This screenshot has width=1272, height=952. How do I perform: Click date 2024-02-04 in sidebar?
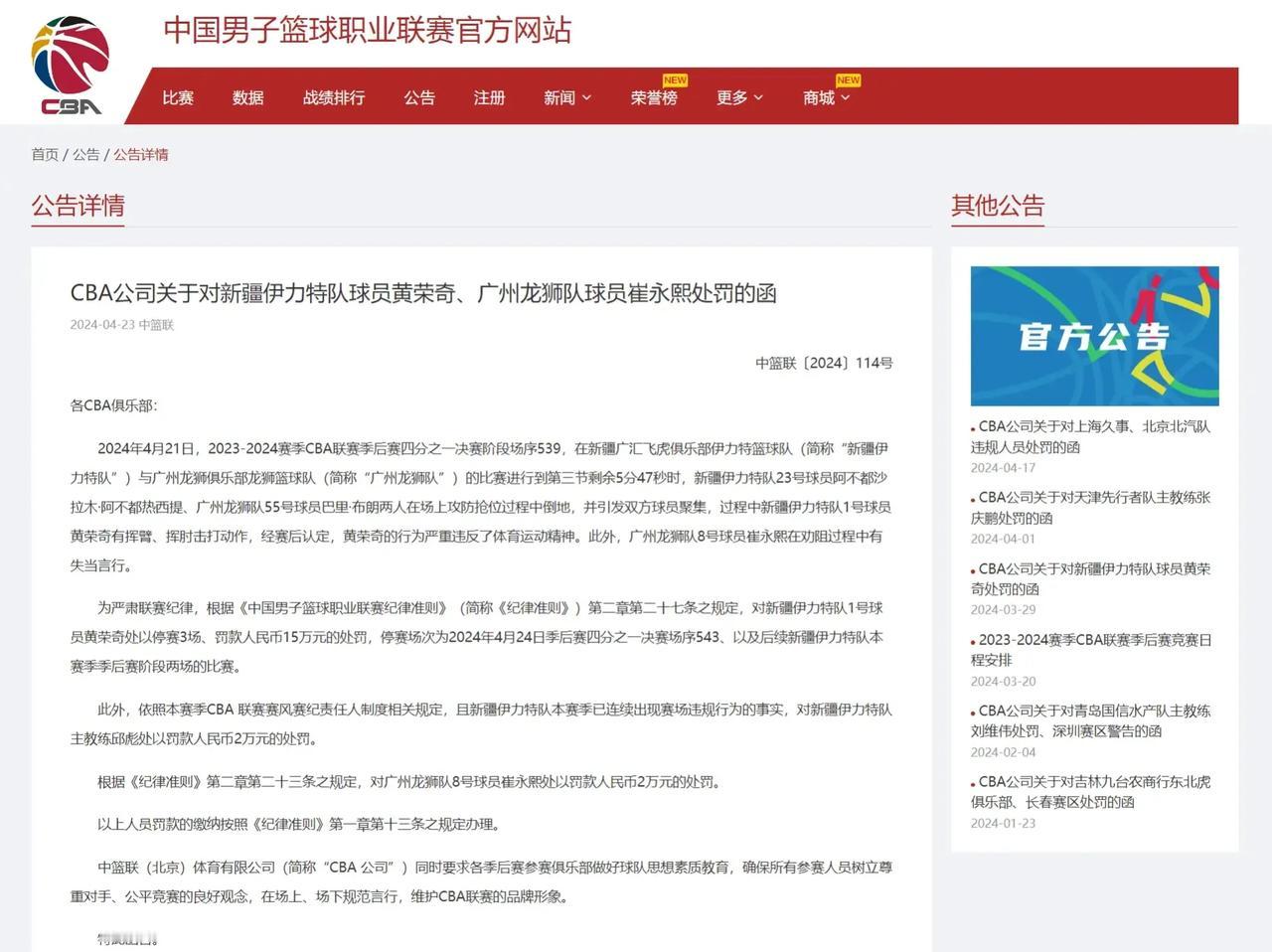[x=1003, y=752]
